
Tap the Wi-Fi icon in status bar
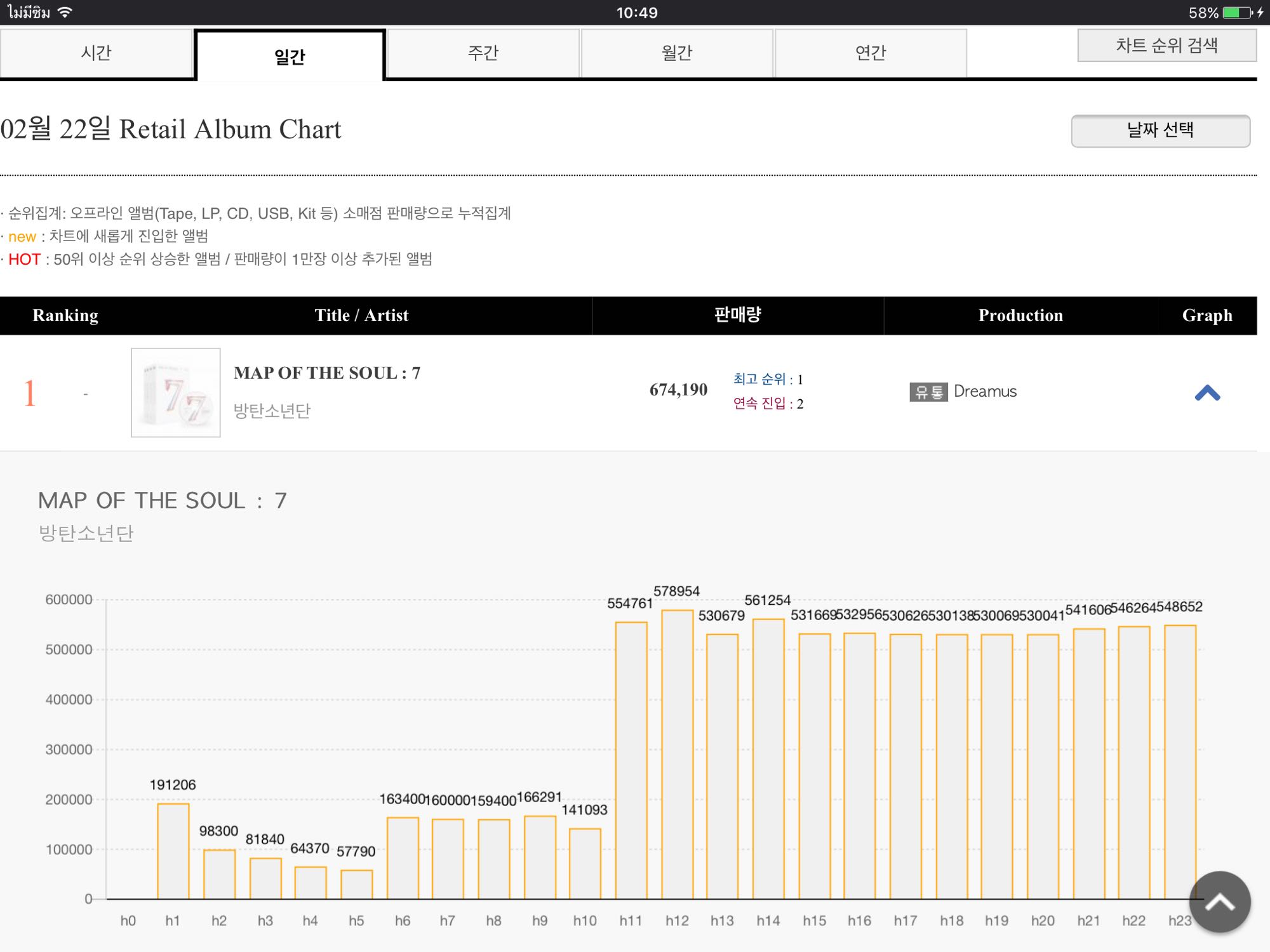65,12
